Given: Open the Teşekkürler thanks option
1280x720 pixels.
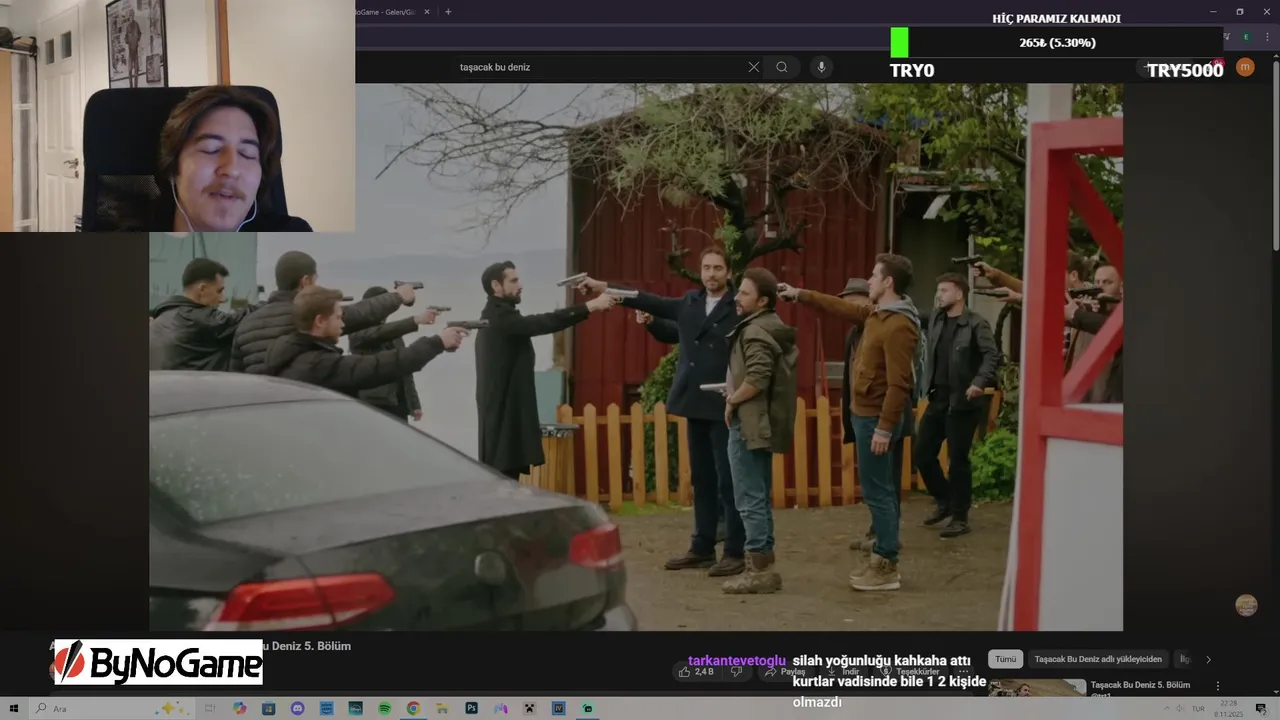Looking at the screenshot, I should (912, 672).
